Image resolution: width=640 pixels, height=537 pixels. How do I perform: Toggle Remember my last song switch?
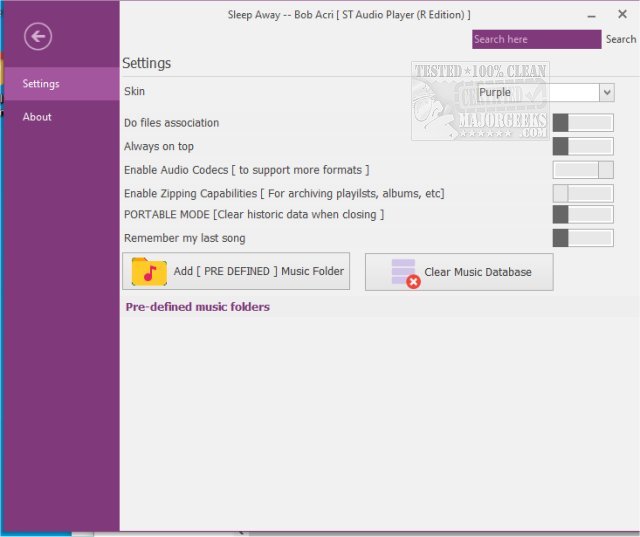(583, 238)
